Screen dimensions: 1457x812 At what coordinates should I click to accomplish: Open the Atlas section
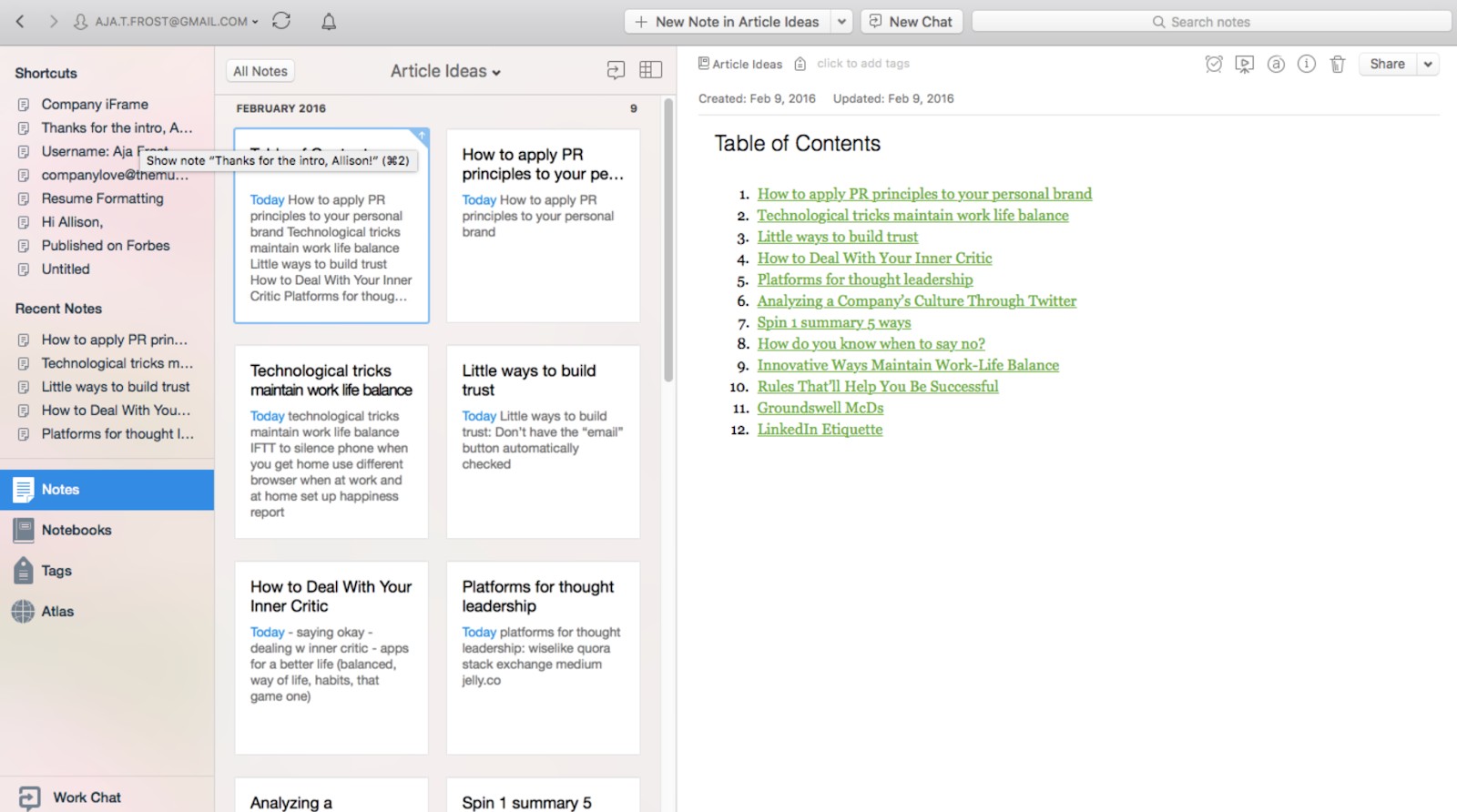point(107,612)
